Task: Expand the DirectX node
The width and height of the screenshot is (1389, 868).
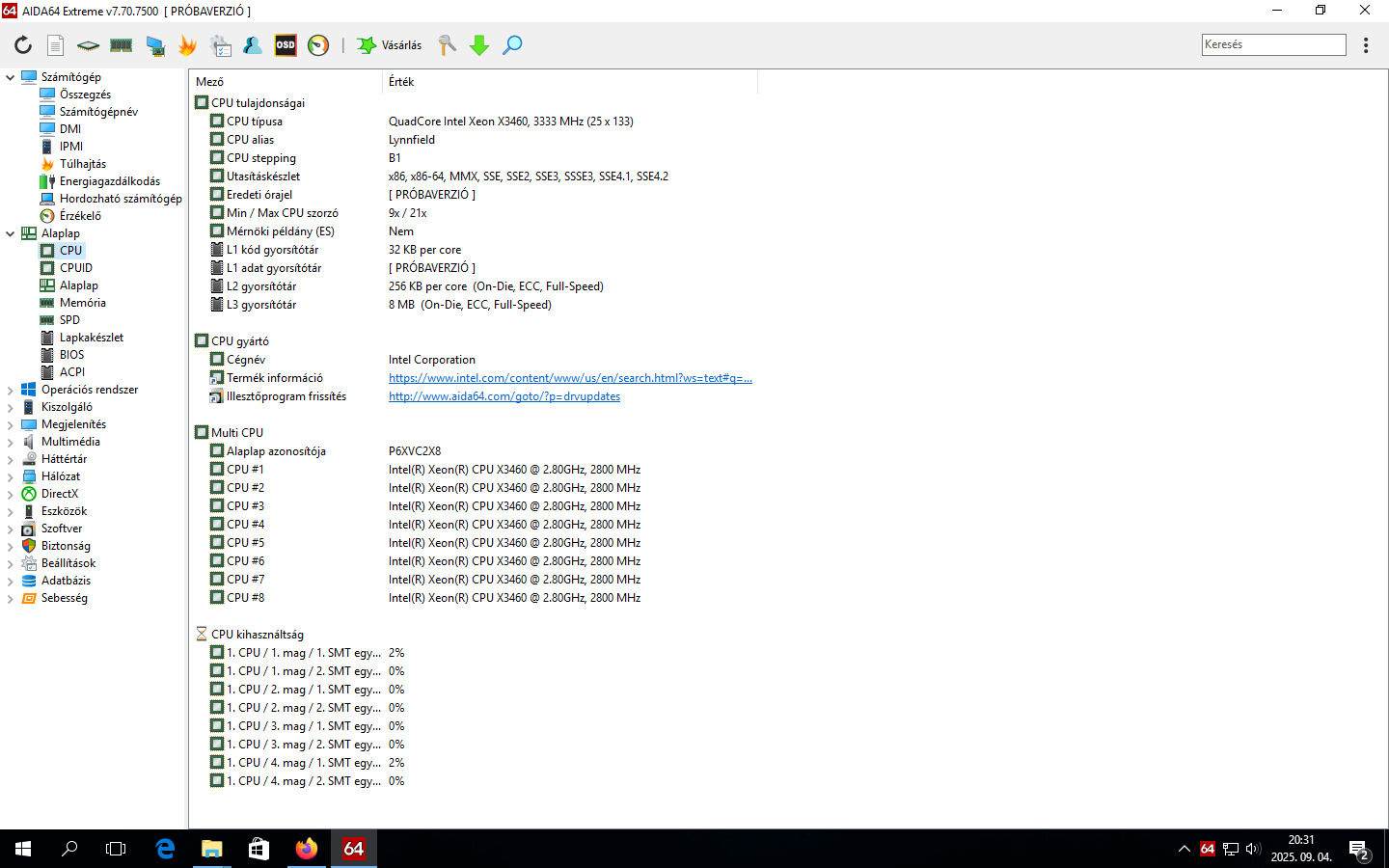Action: click(x=11, y=494)
